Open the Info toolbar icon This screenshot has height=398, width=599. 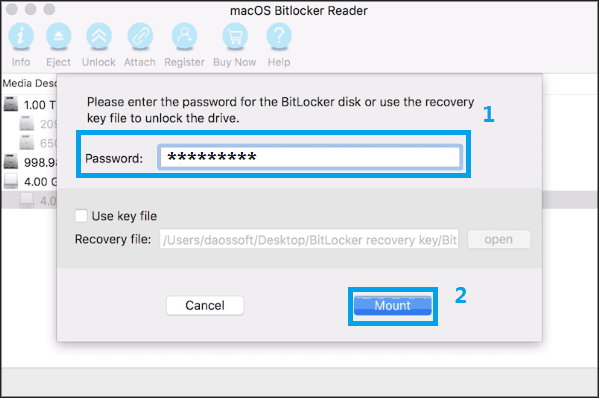(x=21, y=36)
